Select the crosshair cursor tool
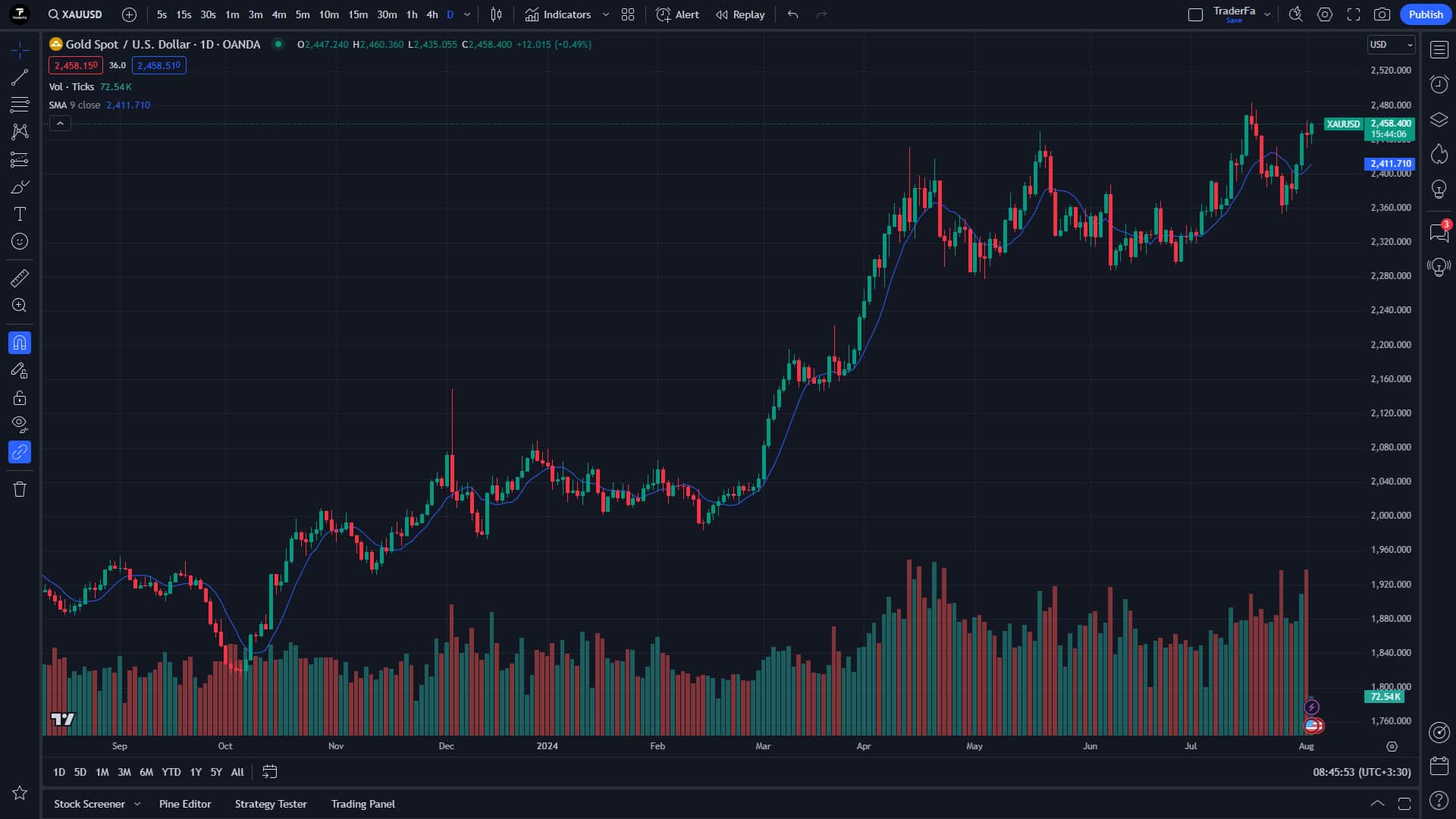 (x=20, y=50)
